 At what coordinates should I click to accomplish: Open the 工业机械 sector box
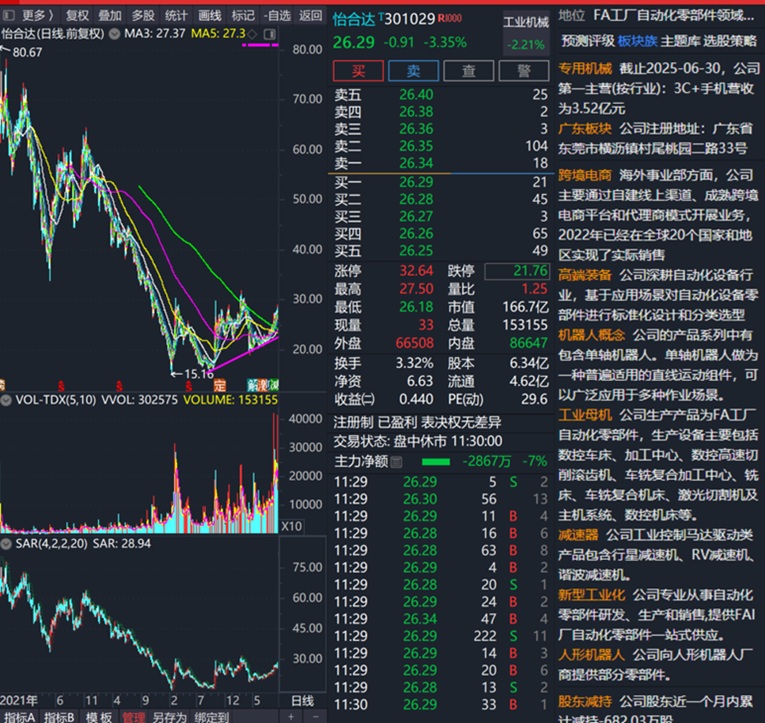(x=525, y=33)
